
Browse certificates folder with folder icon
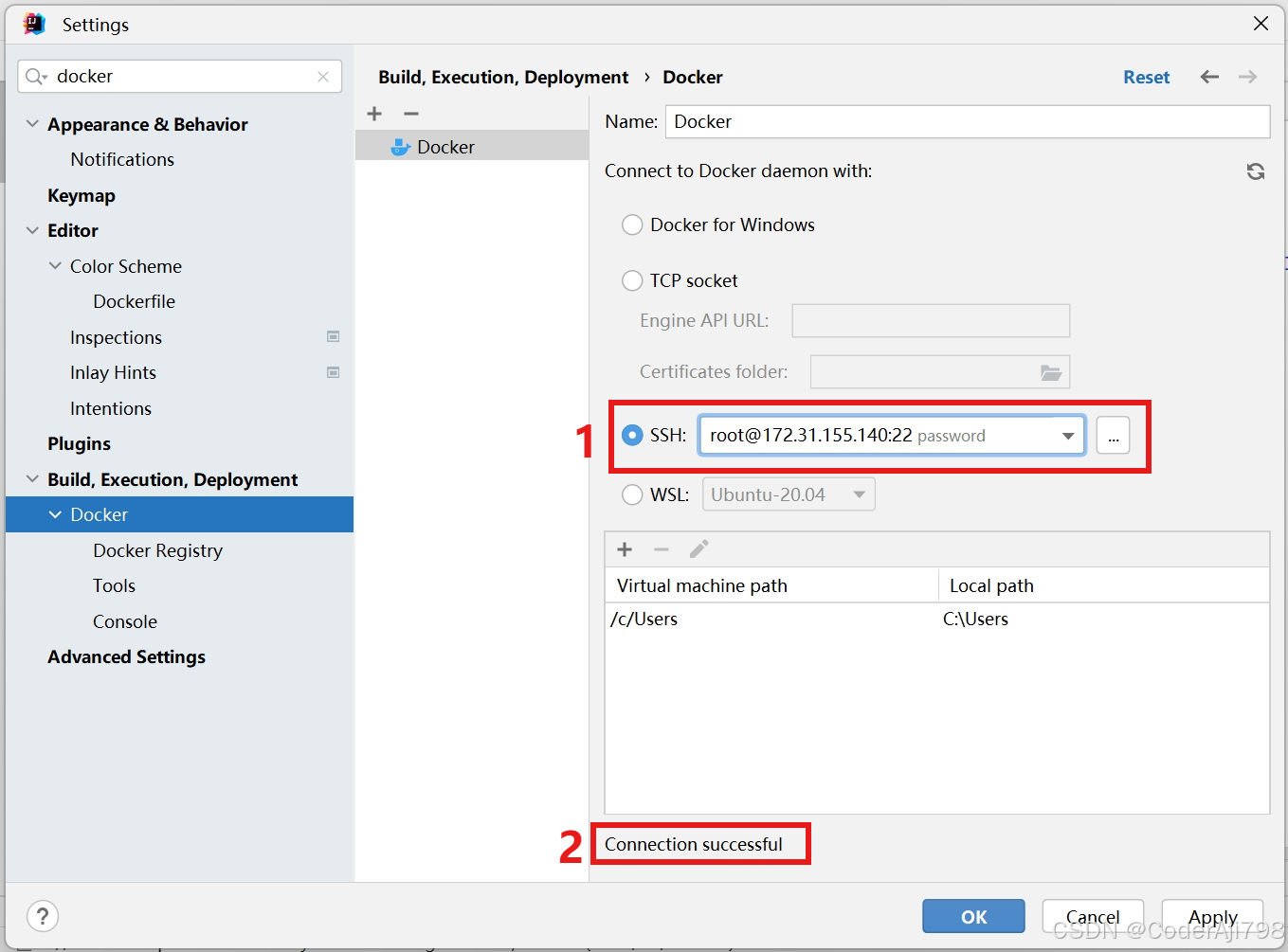(1050, 372)
